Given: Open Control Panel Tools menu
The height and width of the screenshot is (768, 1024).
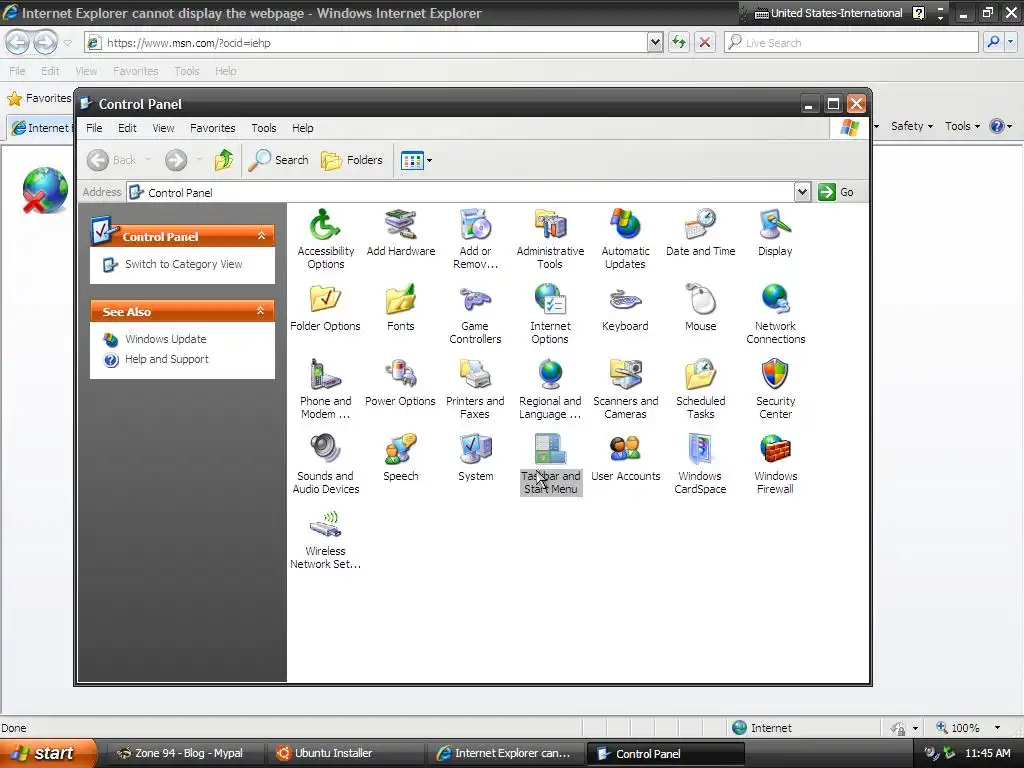Looking at the screenshot, I should click(264, 128).
